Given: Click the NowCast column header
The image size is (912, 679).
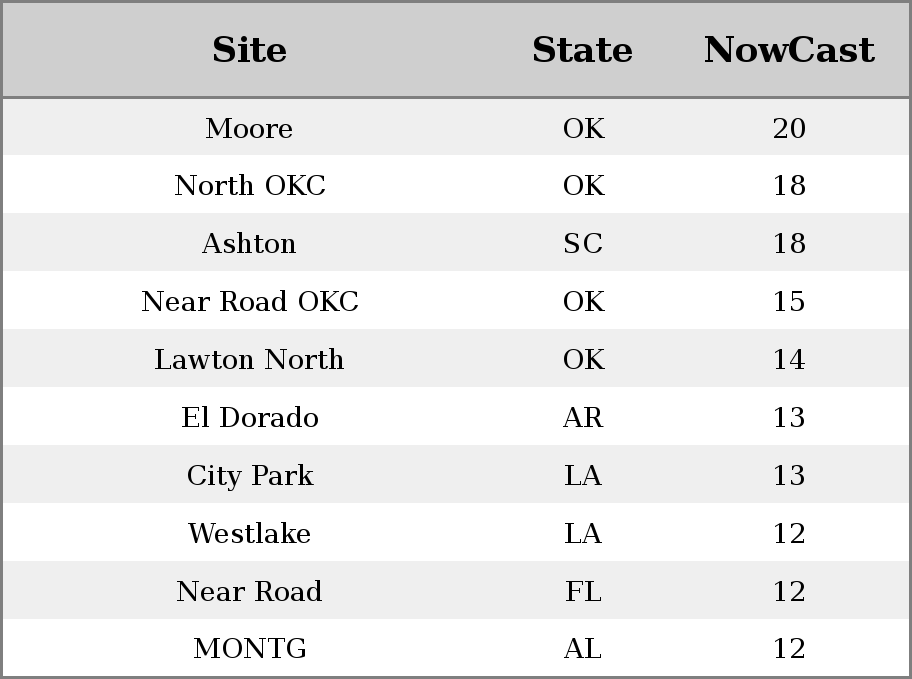Looking at the screenshot, I should tap(789, 50).
